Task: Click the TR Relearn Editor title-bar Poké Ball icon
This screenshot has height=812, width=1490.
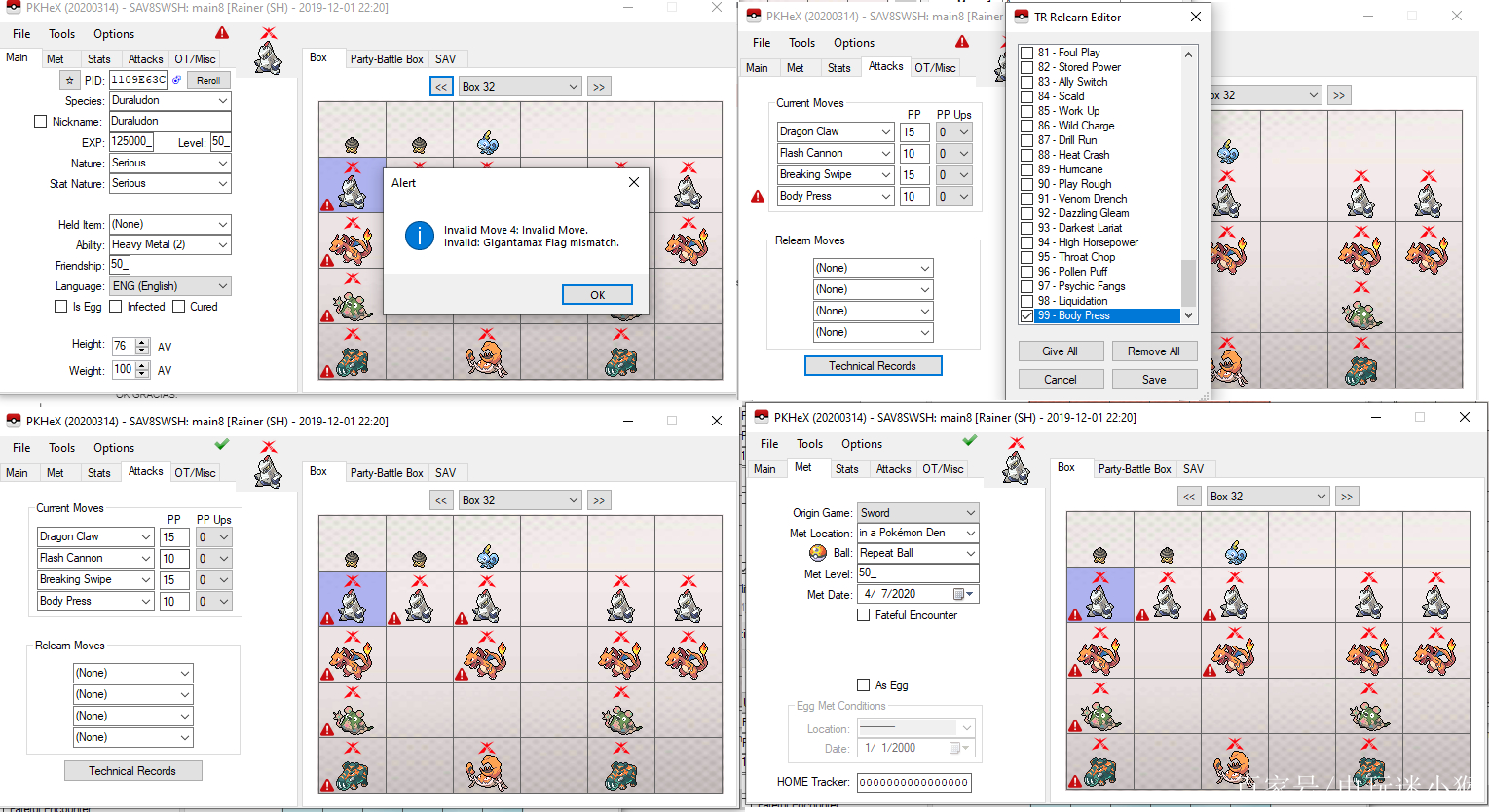Action: (1022, 17)
